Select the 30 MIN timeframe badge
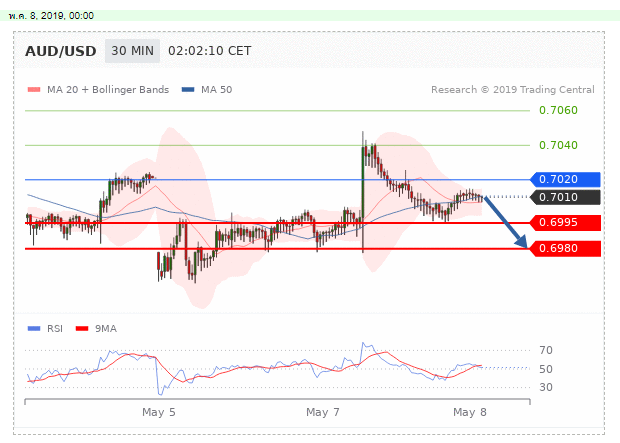The height and width of the screenshot is (443, 620). point(132,51)
